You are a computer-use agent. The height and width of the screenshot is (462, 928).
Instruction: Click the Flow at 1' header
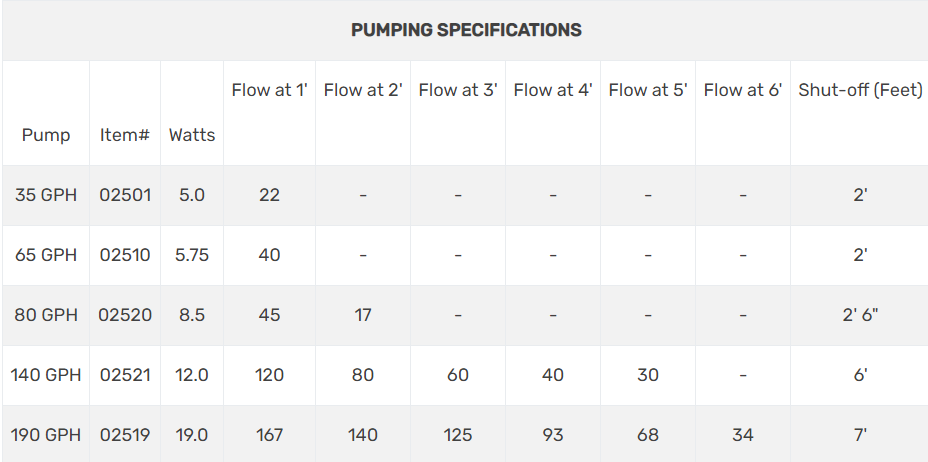[x=269, y=91]
